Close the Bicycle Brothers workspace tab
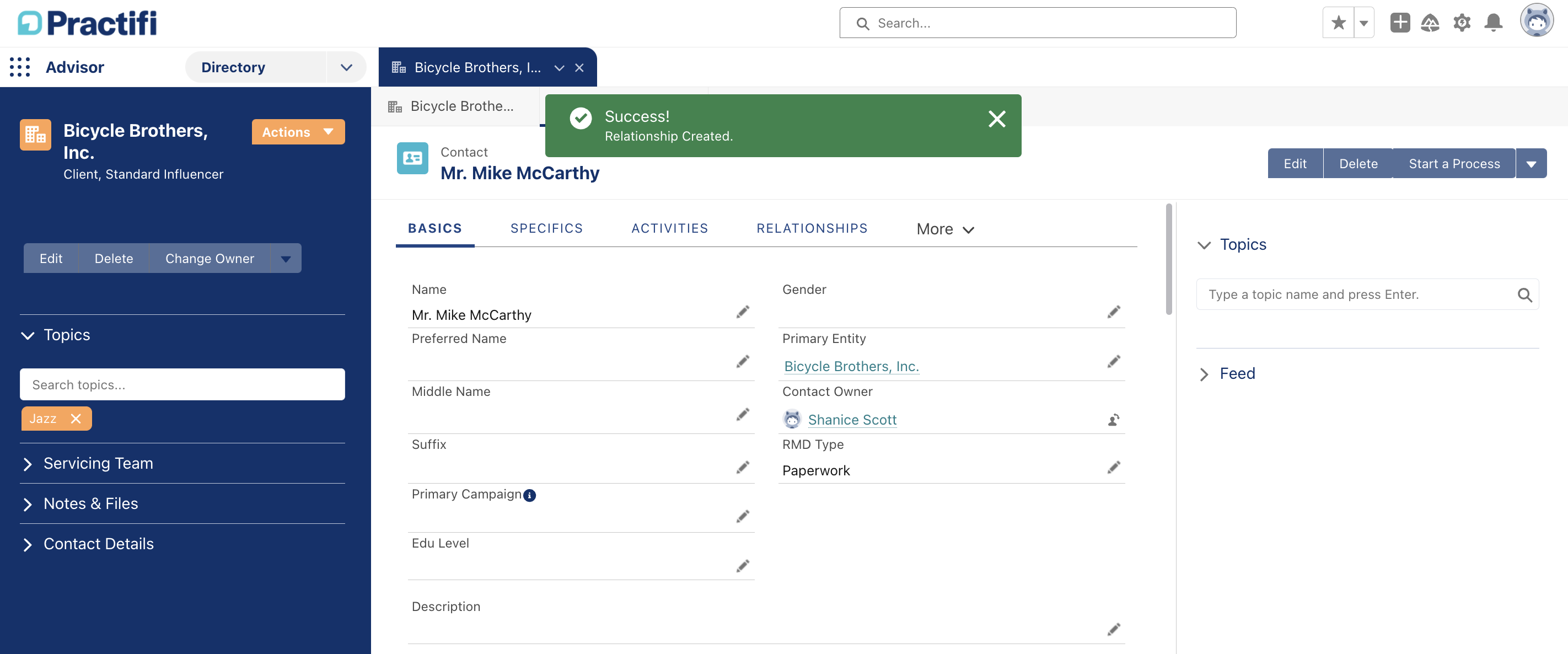Image resolution: width=1568 pixels, height=654 pixels. [x=579, y=68]
